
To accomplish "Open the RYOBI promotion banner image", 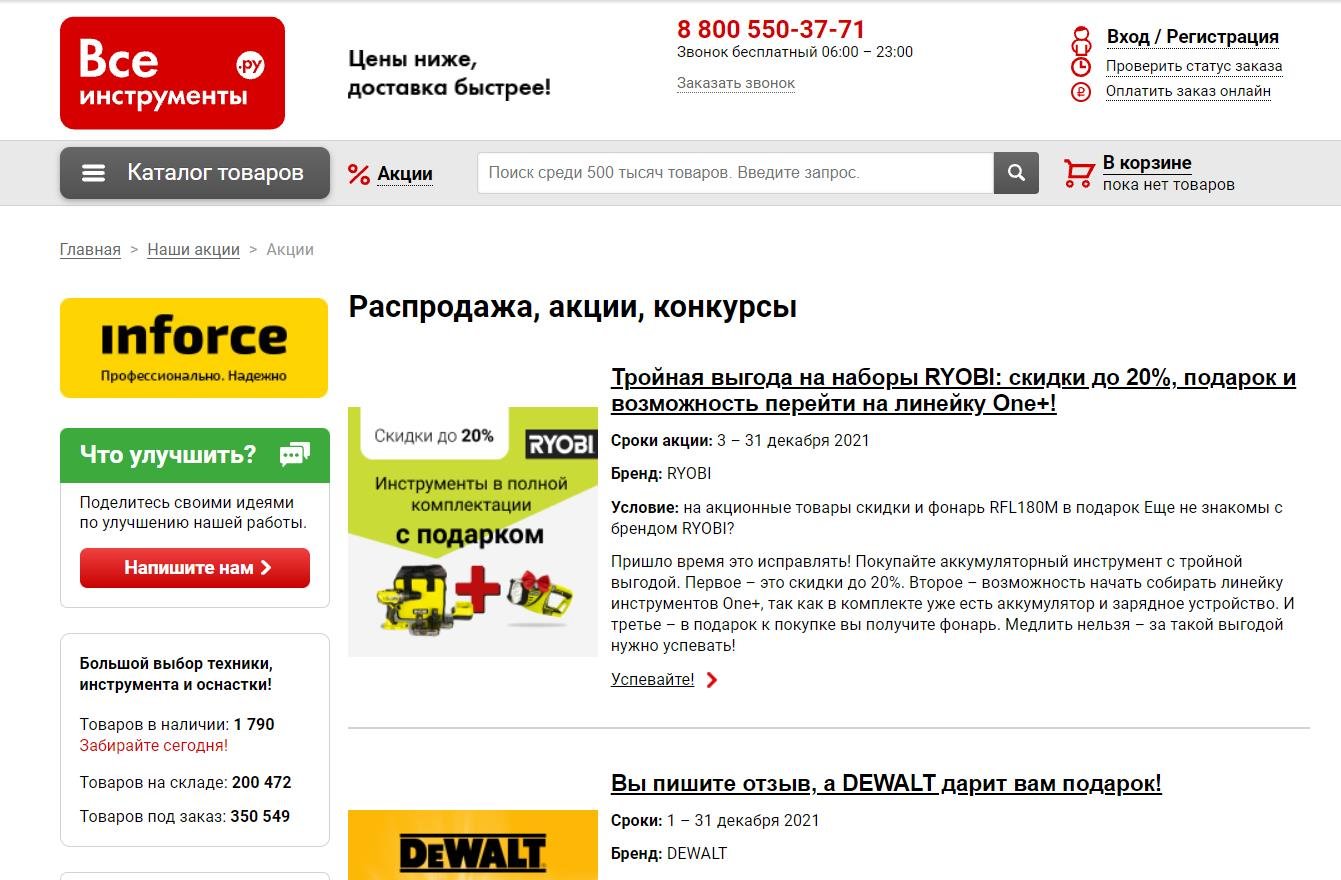I will pyautogui.click(x=473, y=531).
